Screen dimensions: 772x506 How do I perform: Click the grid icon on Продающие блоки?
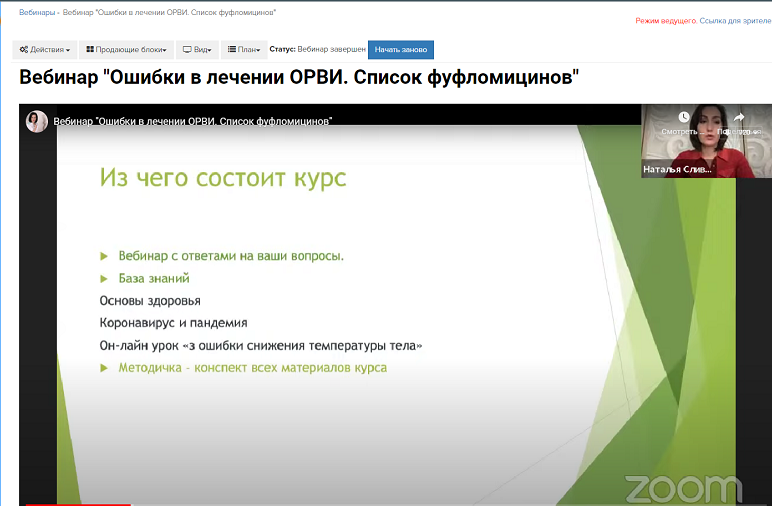(x=90, y=49)
